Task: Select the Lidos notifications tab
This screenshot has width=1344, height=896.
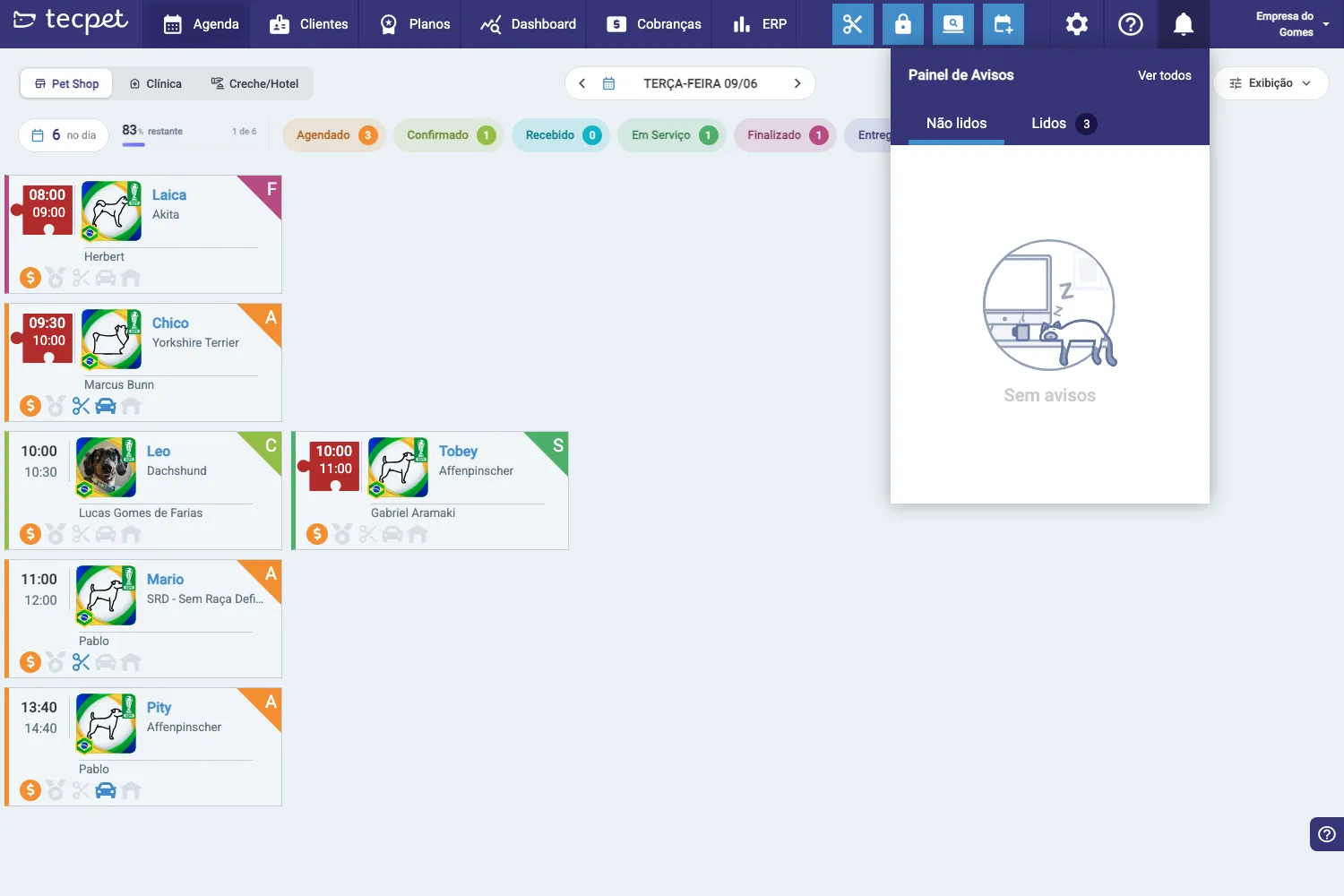Action: (x=1064, y=124)
